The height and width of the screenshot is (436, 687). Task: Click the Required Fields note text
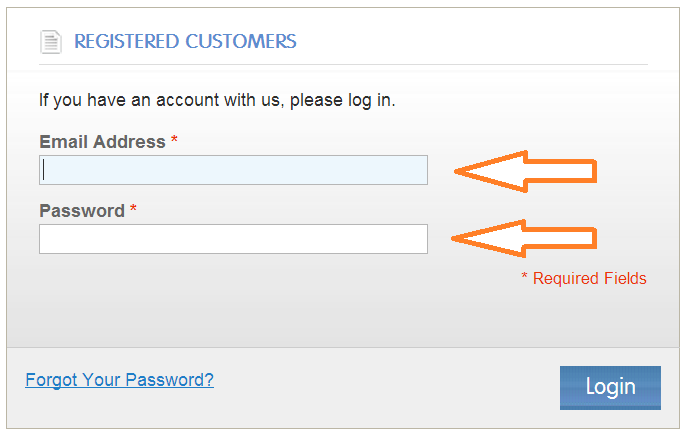pyautogui.click(x=589, y=279)
